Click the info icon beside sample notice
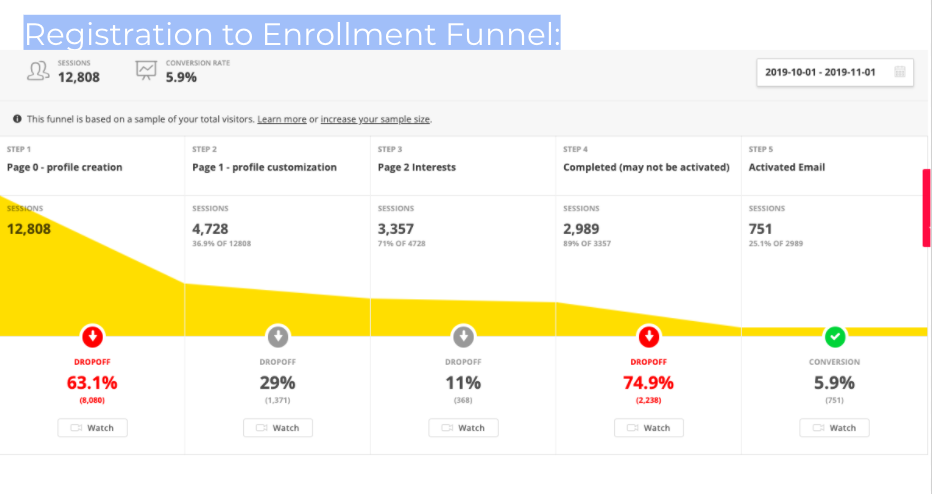Viewport: 932px width, 494px height. pyautogui.click(x=18, y=119)
